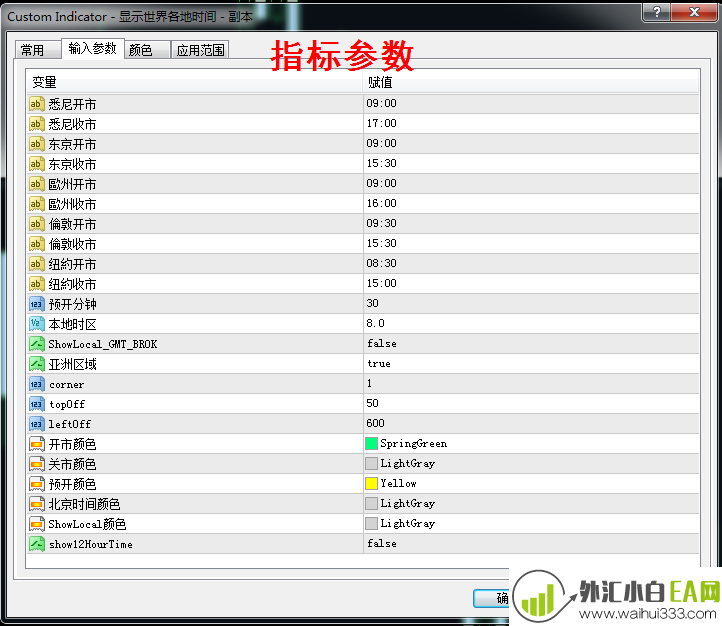Screen dimensions: 722x626
Task: Edit the 30 value for 预开分钟
Action: tap(373, 303)
